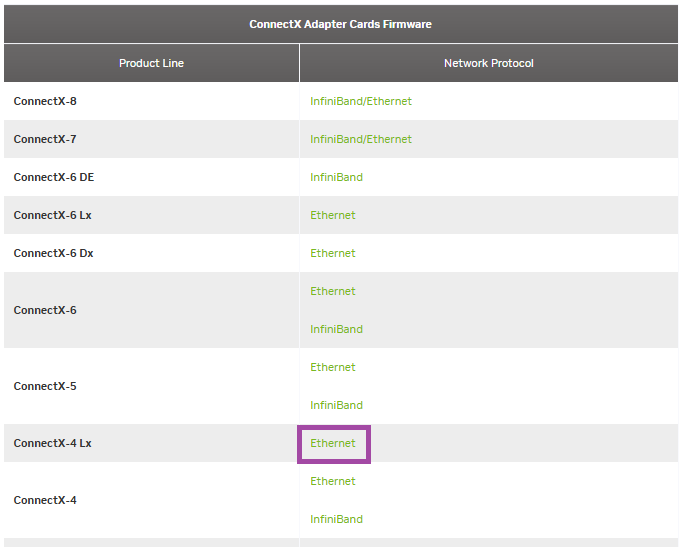Select the ConnectX-4 InfiniBand firmware link
The image size is (680, 547).
[x=336, y=519]
